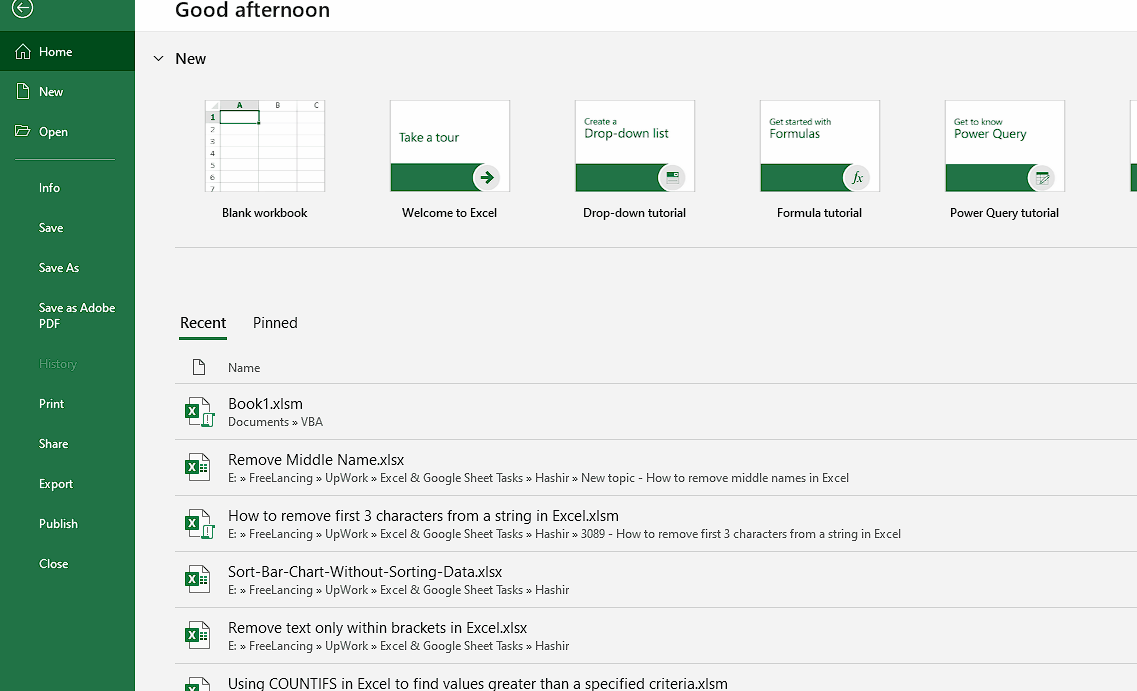Viewport: 1137px width, 691px height.
Task: Select New in the sidebar
Action: [x=67, y=91]
